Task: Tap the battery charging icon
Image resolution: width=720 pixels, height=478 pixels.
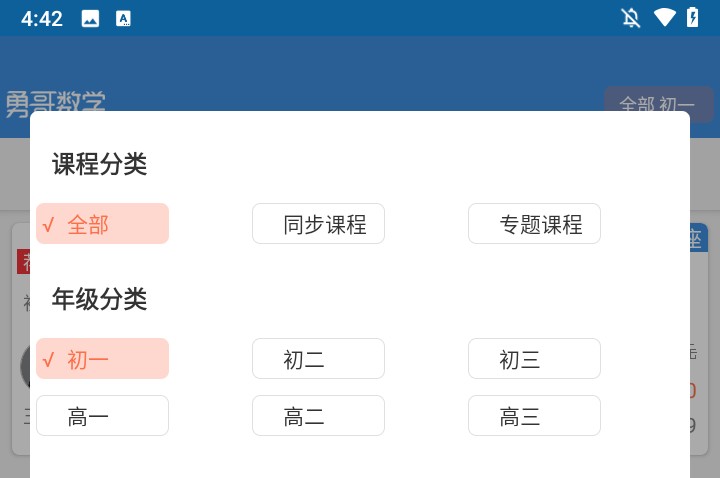Action: [692, 18]
